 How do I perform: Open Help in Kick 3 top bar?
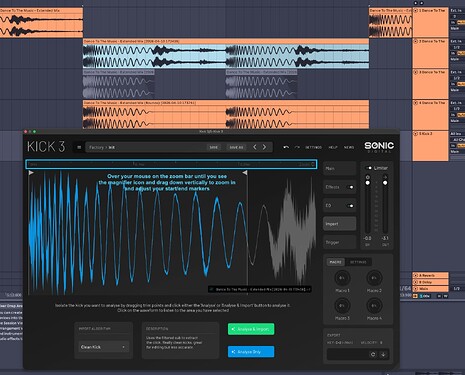coord(333,147)
